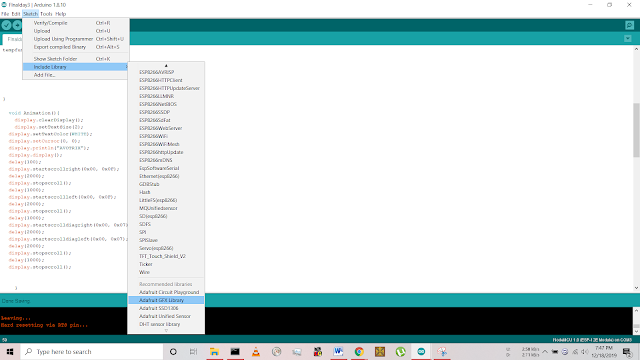Click the Windows Start button
The width and height of the screenshot is (640, 360).
pyautogui.click(x=10, y=351)
